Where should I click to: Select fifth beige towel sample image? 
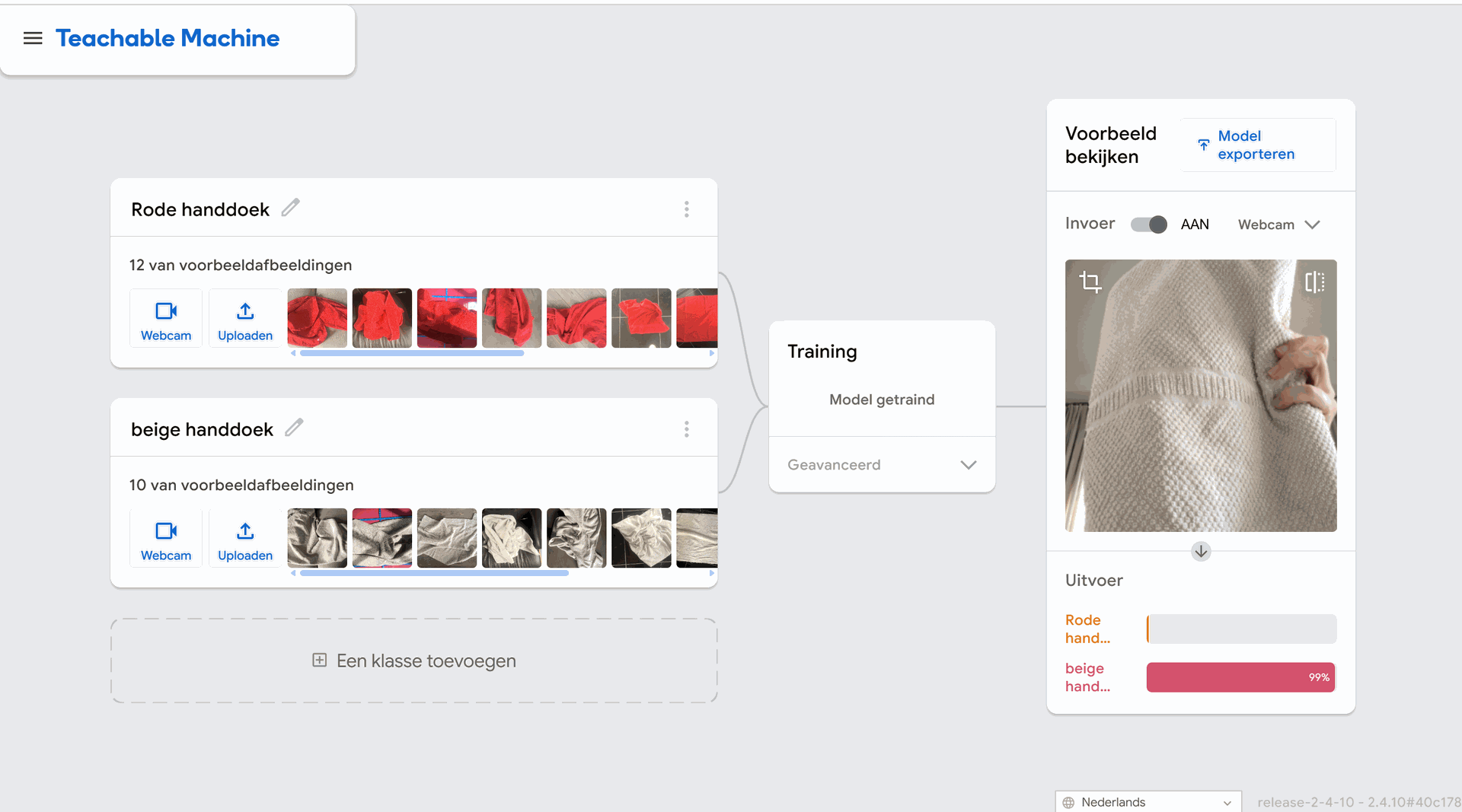click(x=576, y=538)
